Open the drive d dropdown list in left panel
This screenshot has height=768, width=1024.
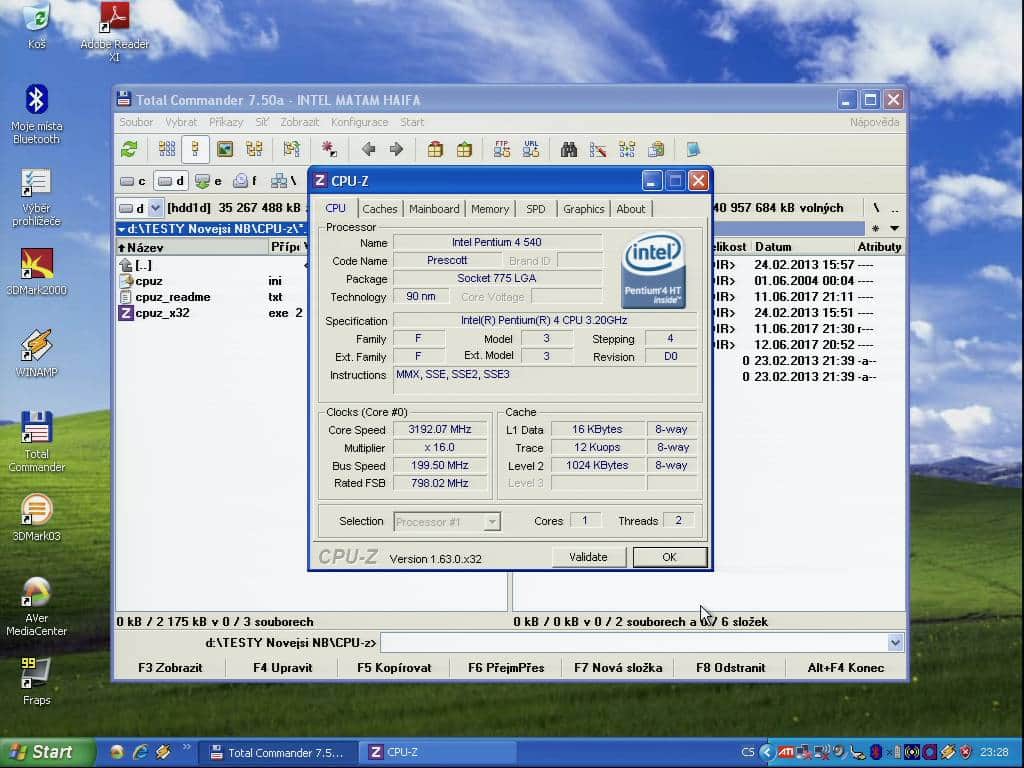click(155, 208)
